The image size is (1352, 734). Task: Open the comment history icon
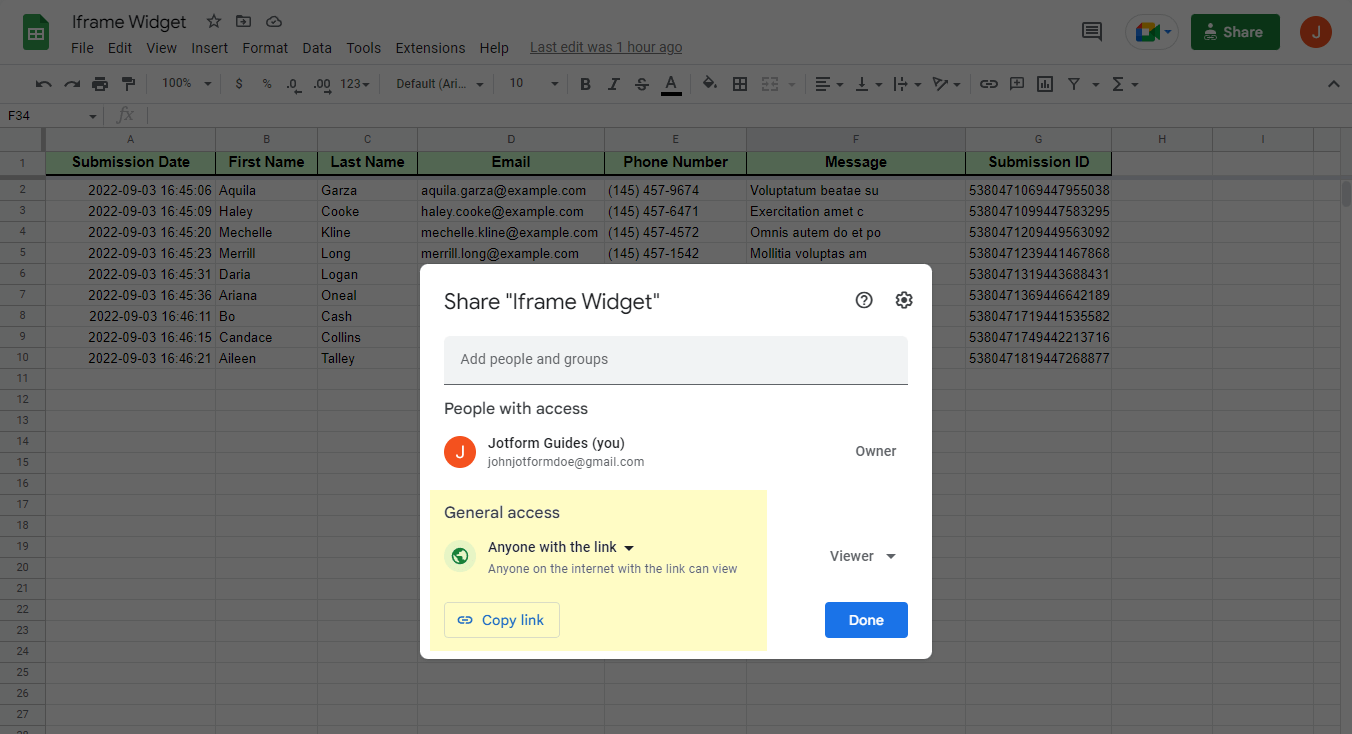[1092, 32]
